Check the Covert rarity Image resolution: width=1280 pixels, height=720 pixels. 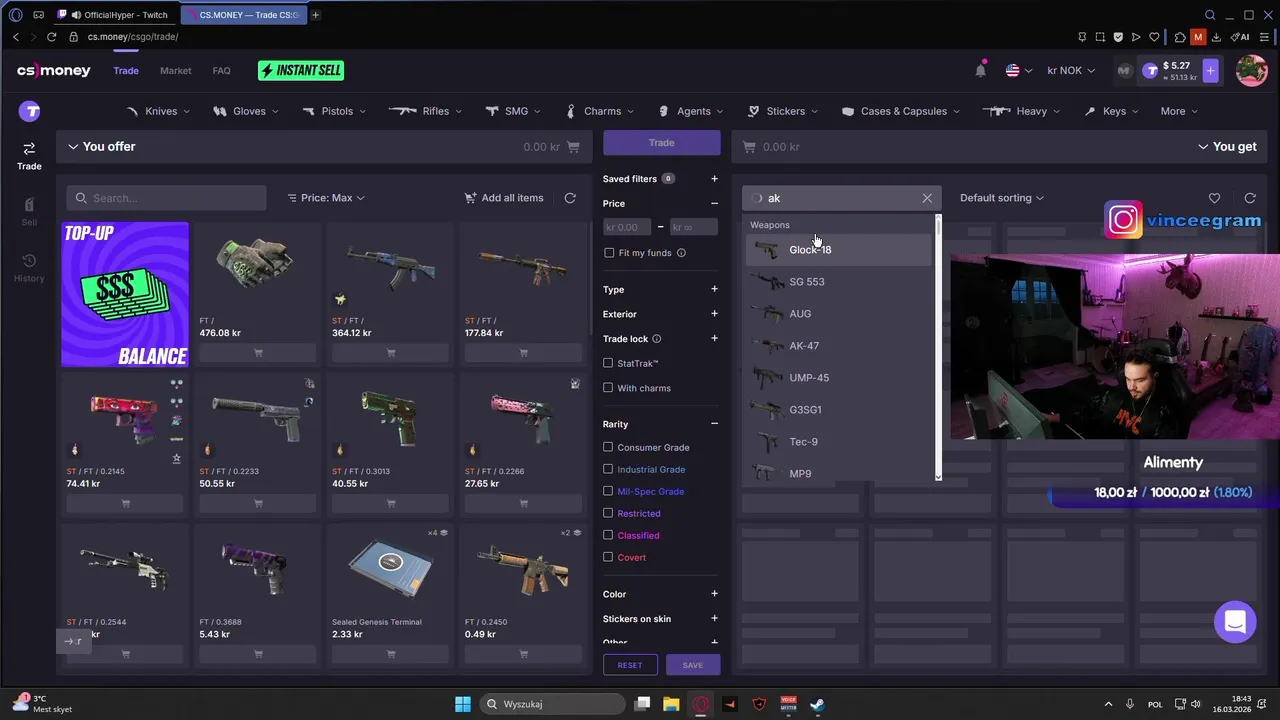tap(608, 557)
